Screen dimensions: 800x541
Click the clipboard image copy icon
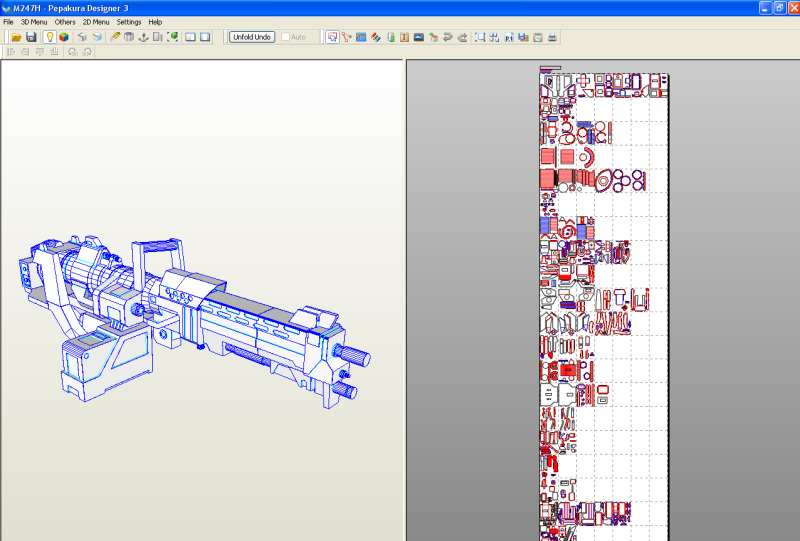538,37
